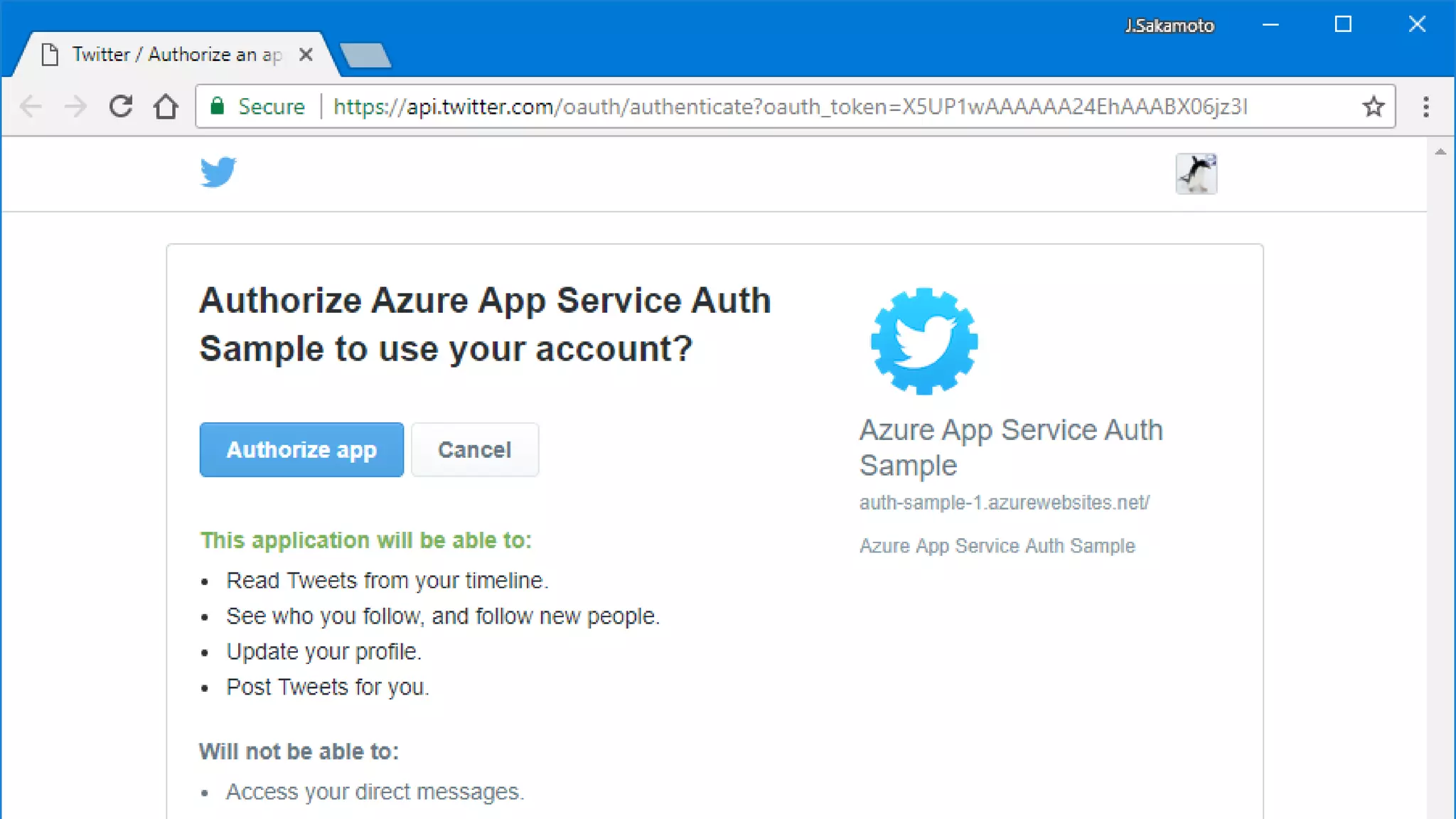Click the forward navigation arrow
This screenshot has height=819, width=1456.
75,107
